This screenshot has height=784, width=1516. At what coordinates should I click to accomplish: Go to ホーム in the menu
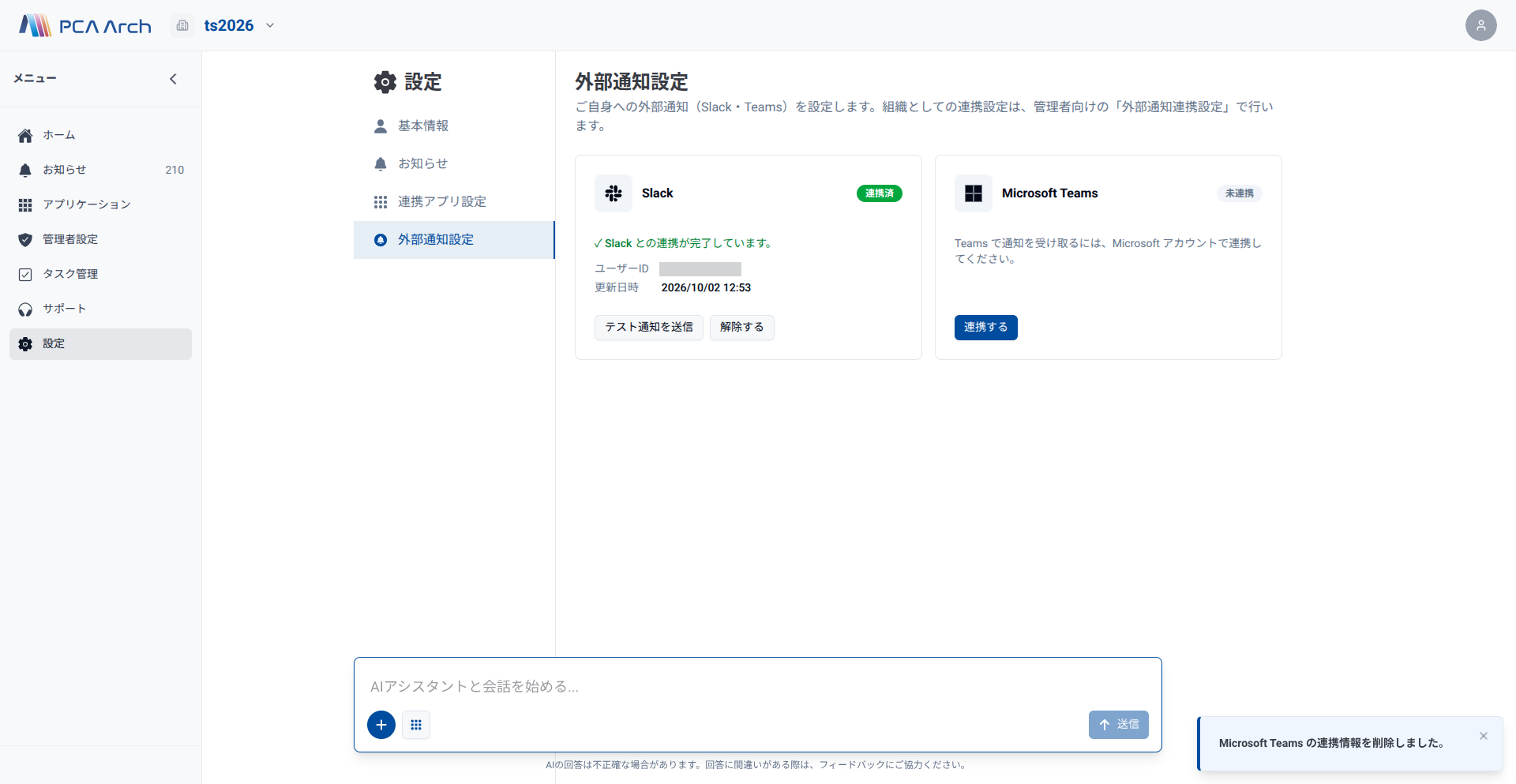100,136
